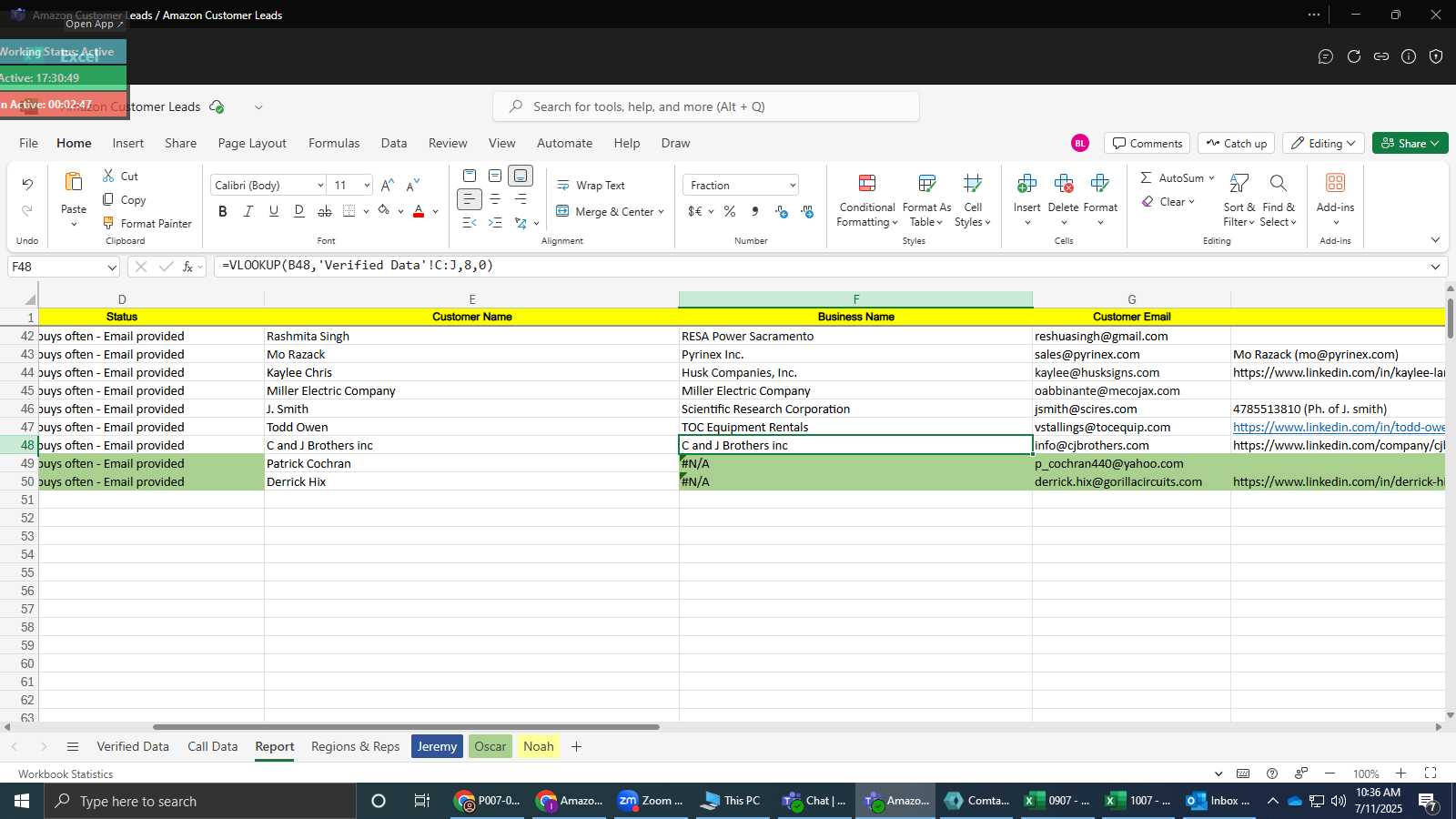
Task: Open Format As Table gallery
Action: tap(926, 200)
